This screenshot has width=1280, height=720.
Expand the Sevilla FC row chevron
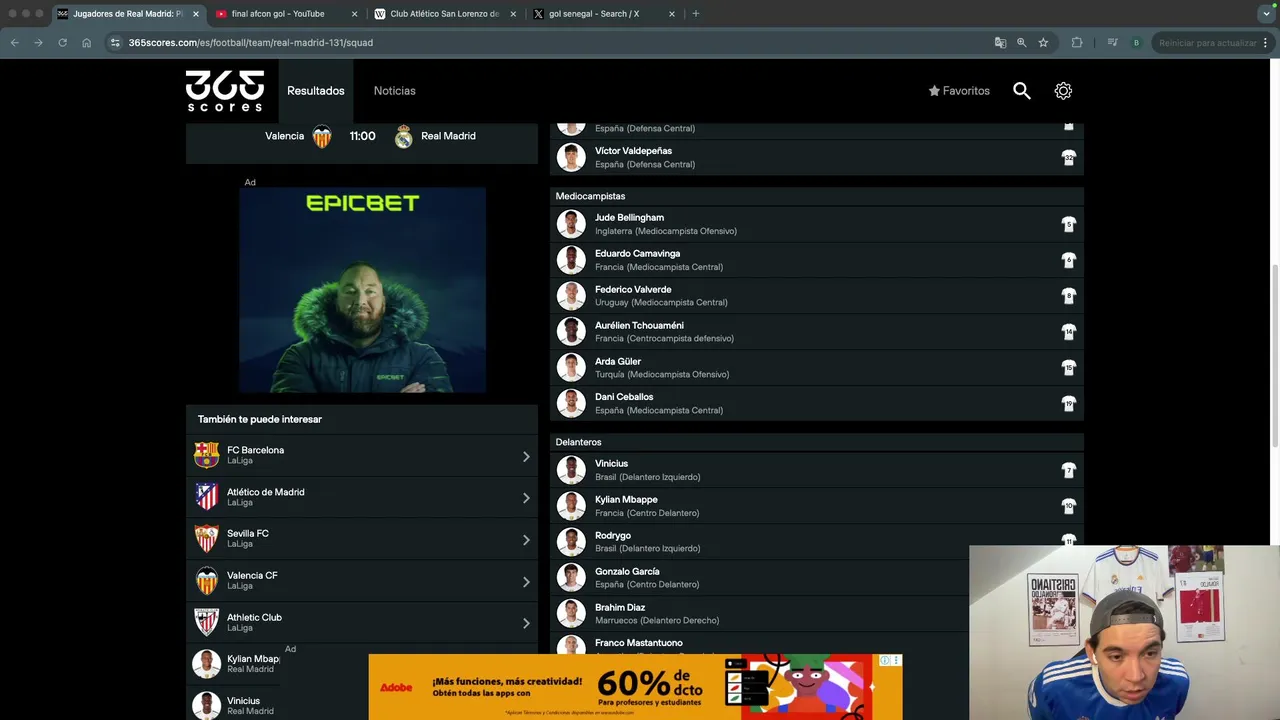526,540
